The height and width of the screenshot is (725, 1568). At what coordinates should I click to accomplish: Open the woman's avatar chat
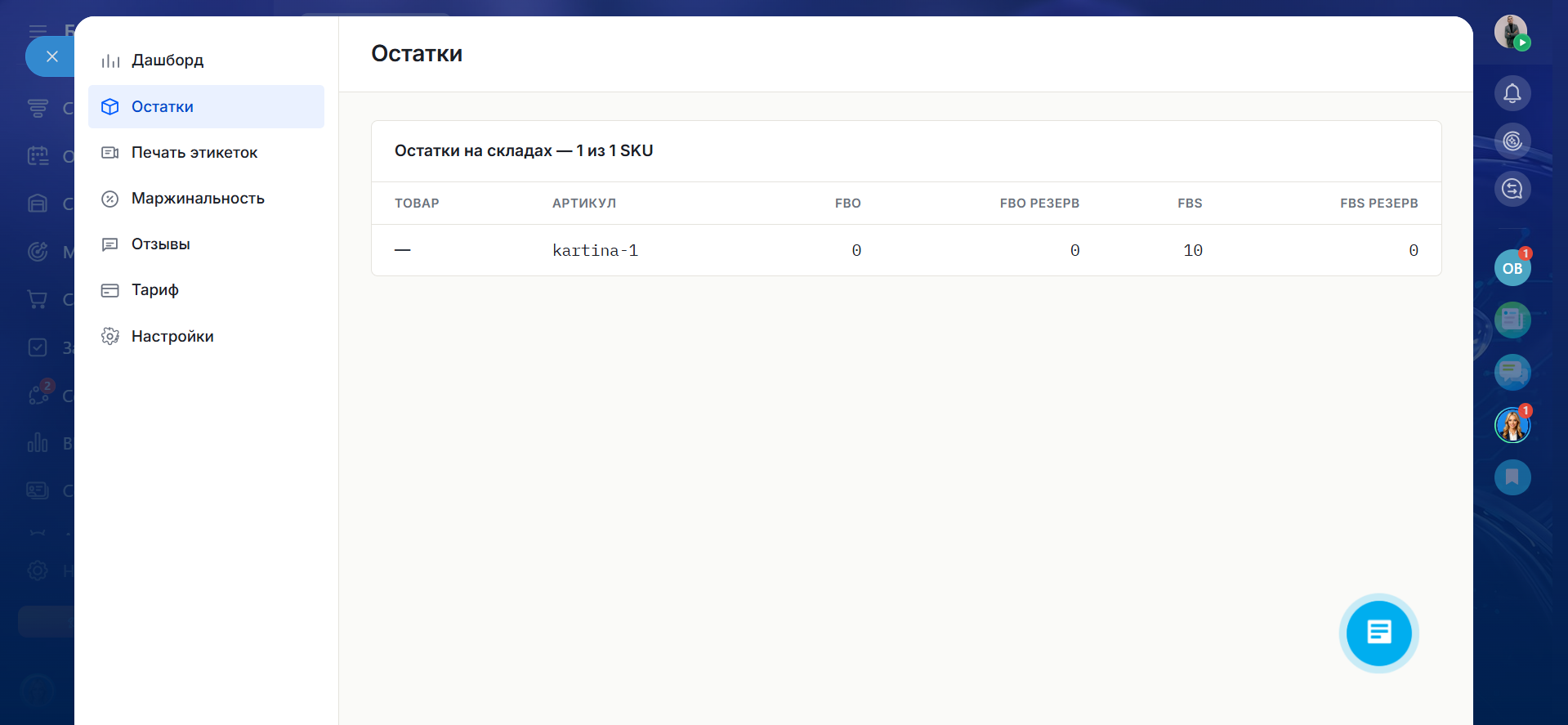1512,425
